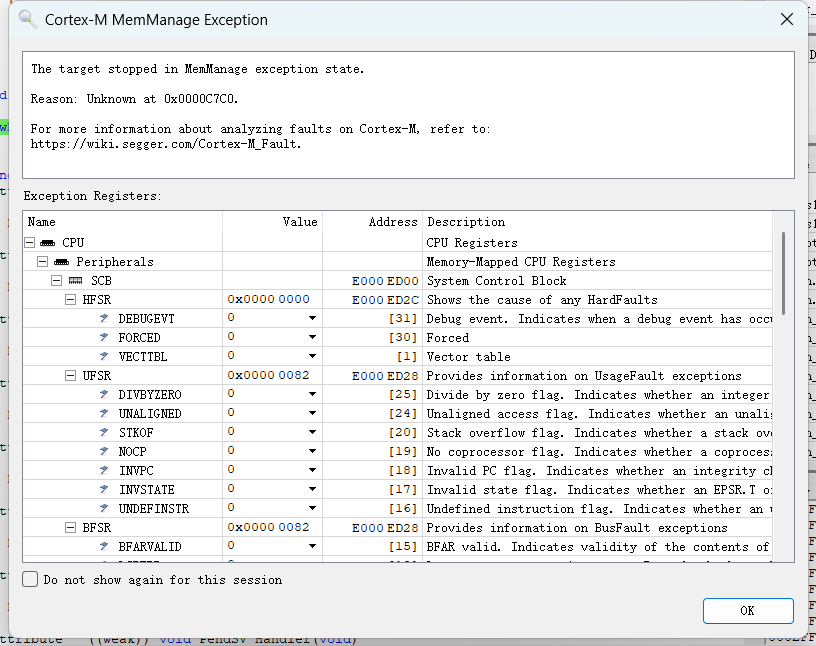Collapse the UFSR register node
The height and width of the screenshot is (646, 816).
pos(71,376)
